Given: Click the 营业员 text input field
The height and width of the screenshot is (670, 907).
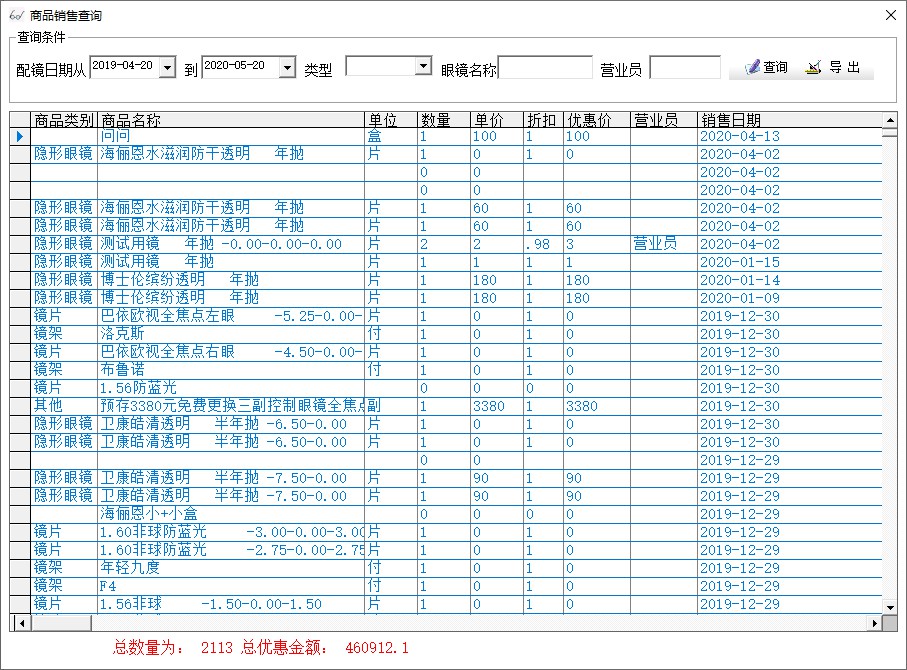Looking at the screenshot, I should click(x=684, y=68).
